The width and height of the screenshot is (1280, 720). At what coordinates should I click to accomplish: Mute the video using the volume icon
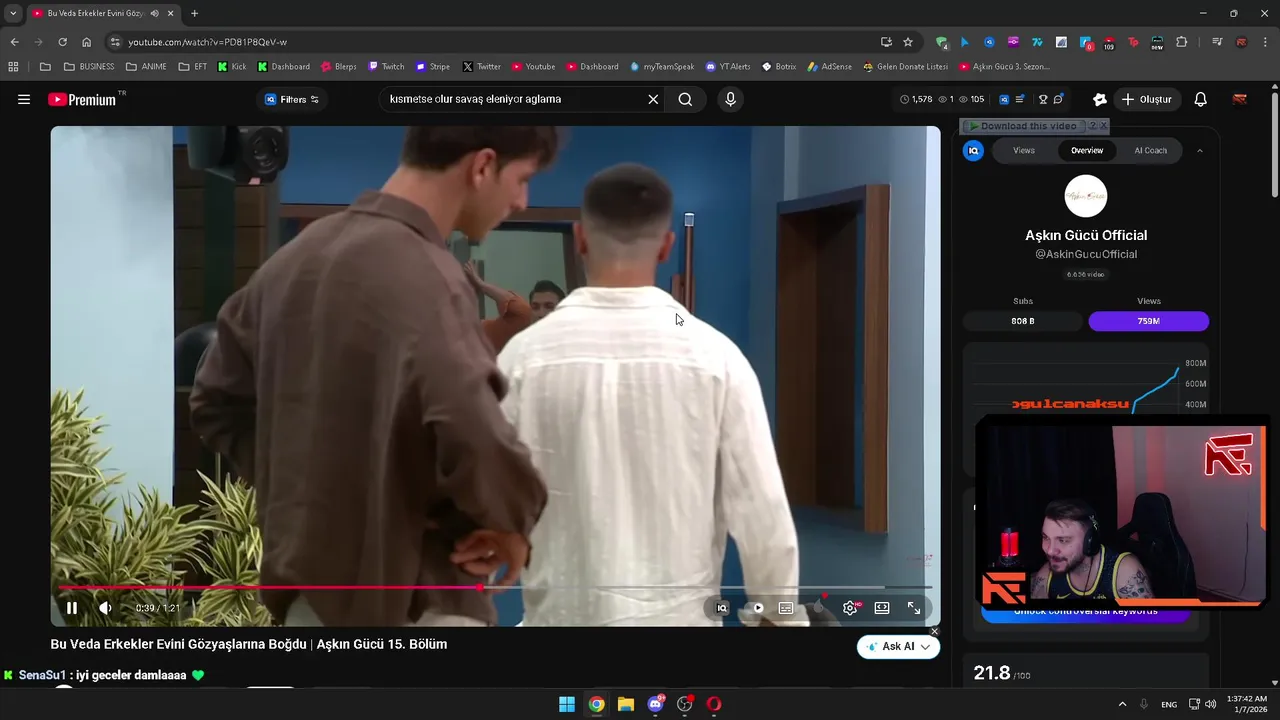(105, 608)
